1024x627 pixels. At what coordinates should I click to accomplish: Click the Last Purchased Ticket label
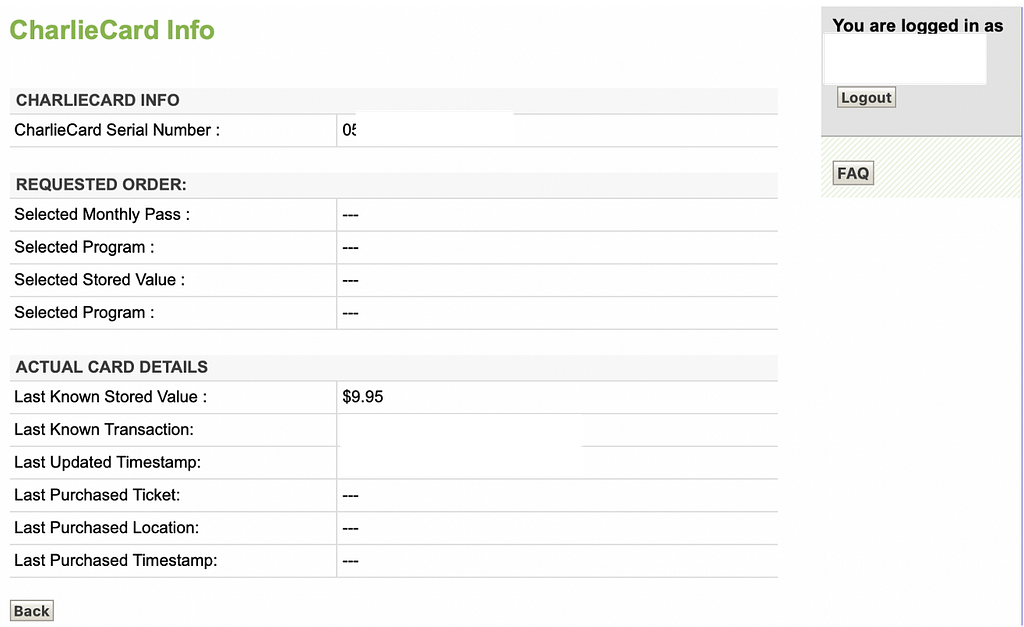[x=97, y=495]
